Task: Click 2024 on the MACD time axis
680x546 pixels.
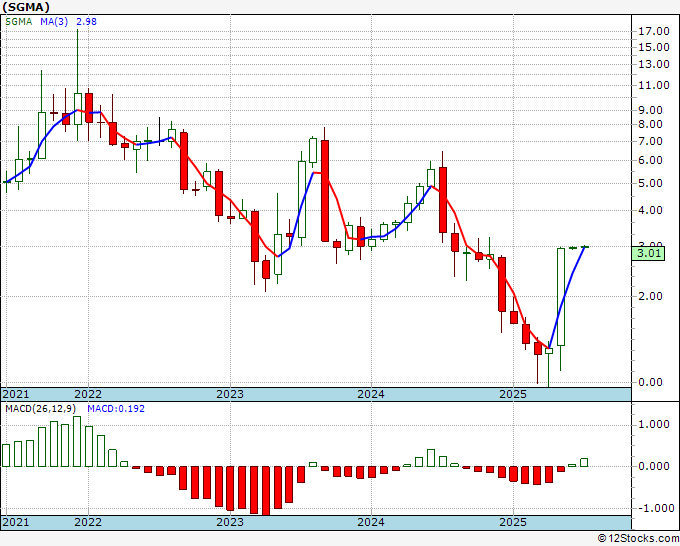Action: pos(371,522)
